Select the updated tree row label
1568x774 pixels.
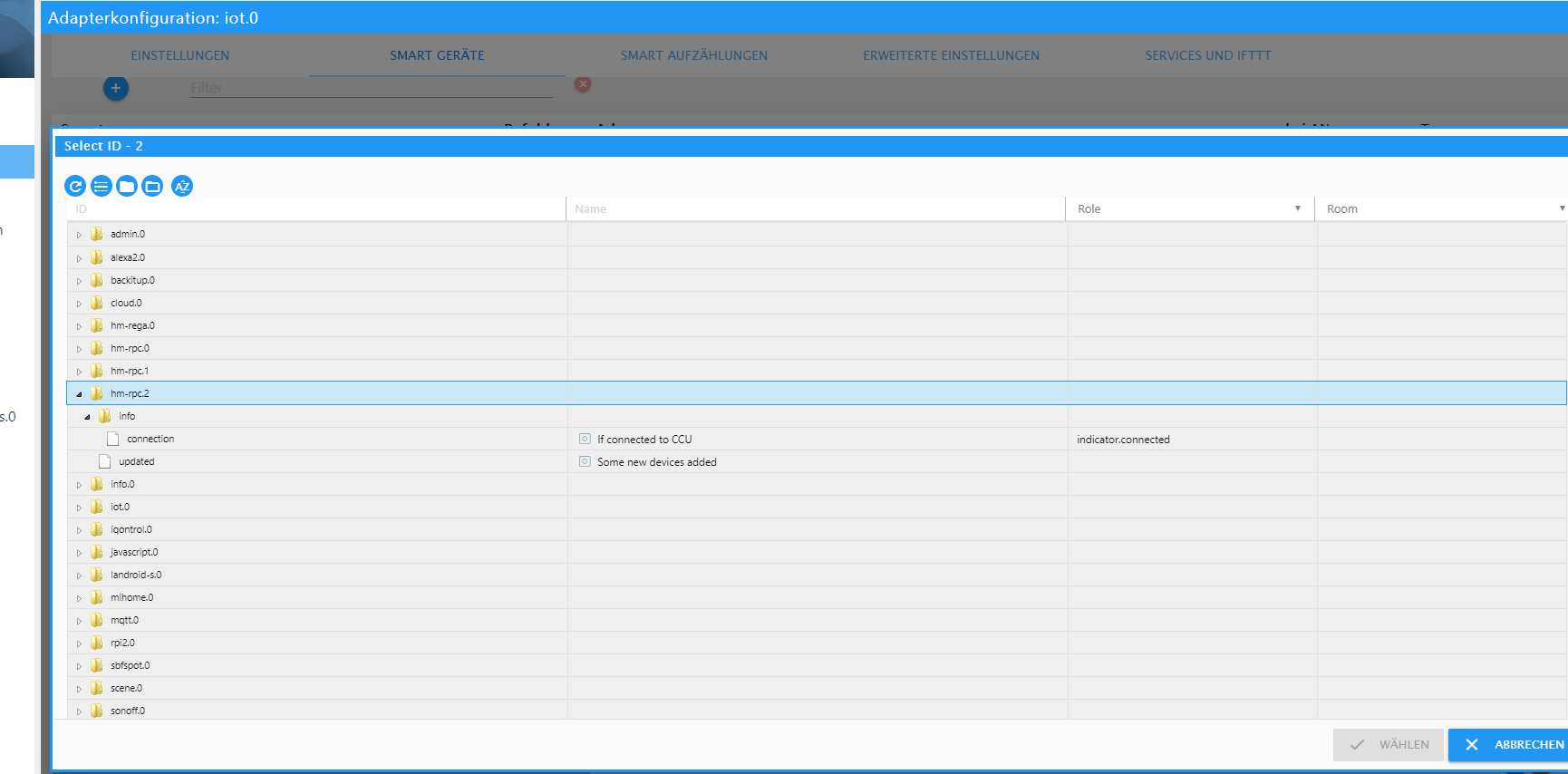[137, 461]
